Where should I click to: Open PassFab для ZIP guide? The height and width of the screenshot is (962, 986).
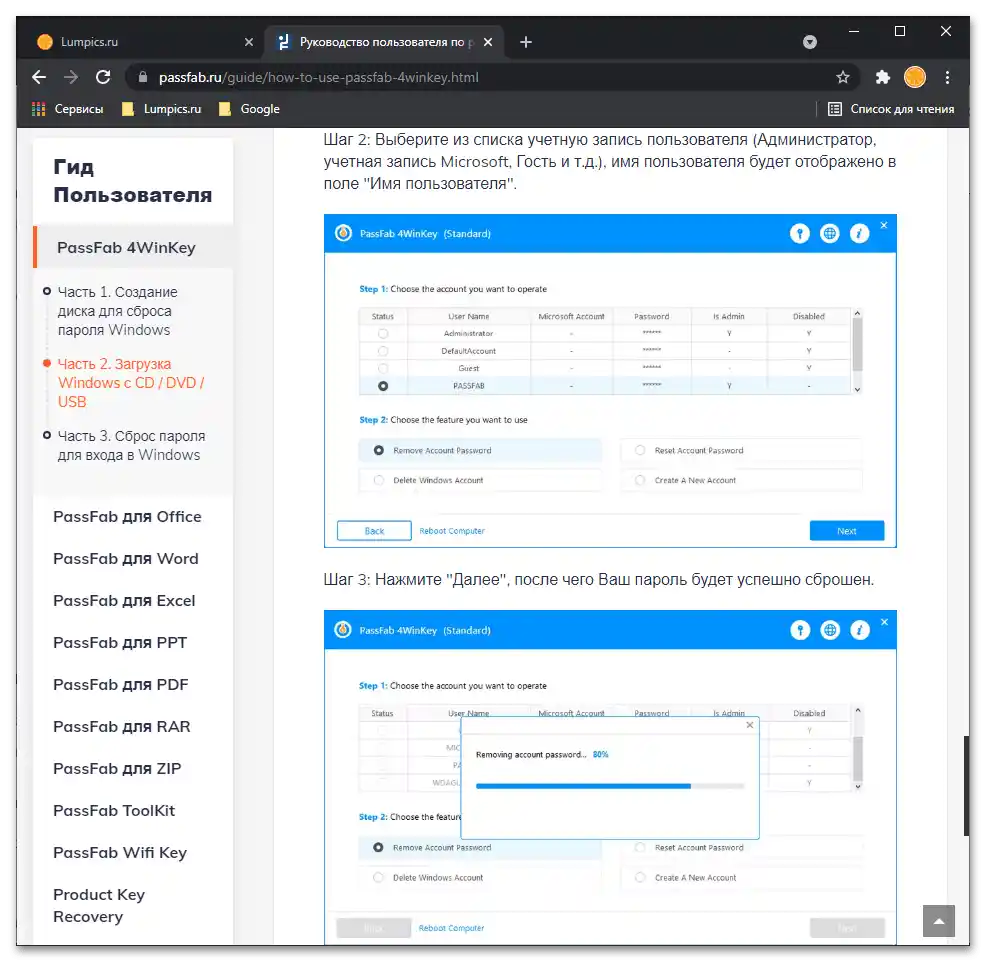118,769
